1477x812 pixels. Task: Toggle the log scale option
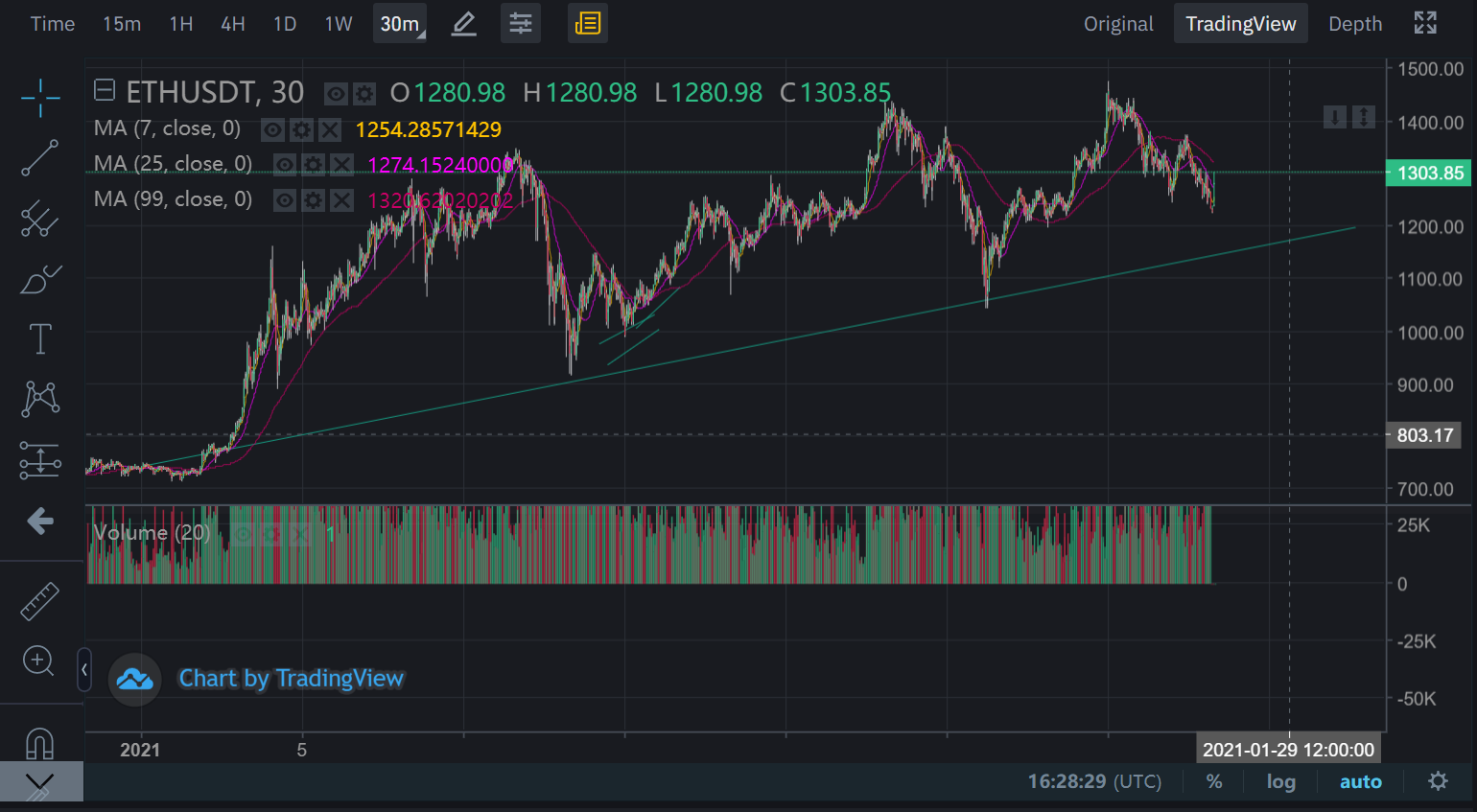[x=1280, y=781]
